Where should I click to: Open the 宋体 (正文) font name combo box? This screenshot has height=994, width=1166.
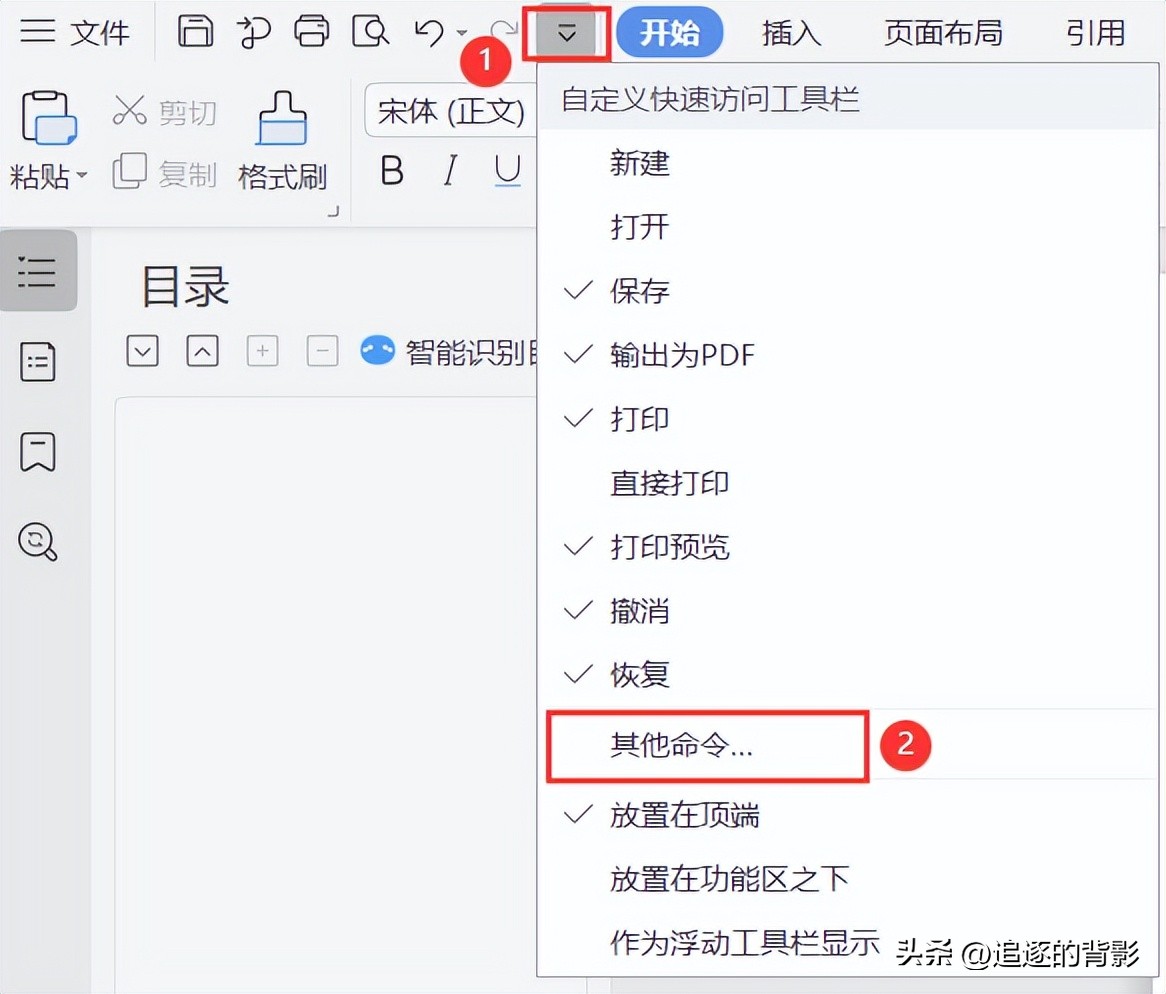point(451,112)
